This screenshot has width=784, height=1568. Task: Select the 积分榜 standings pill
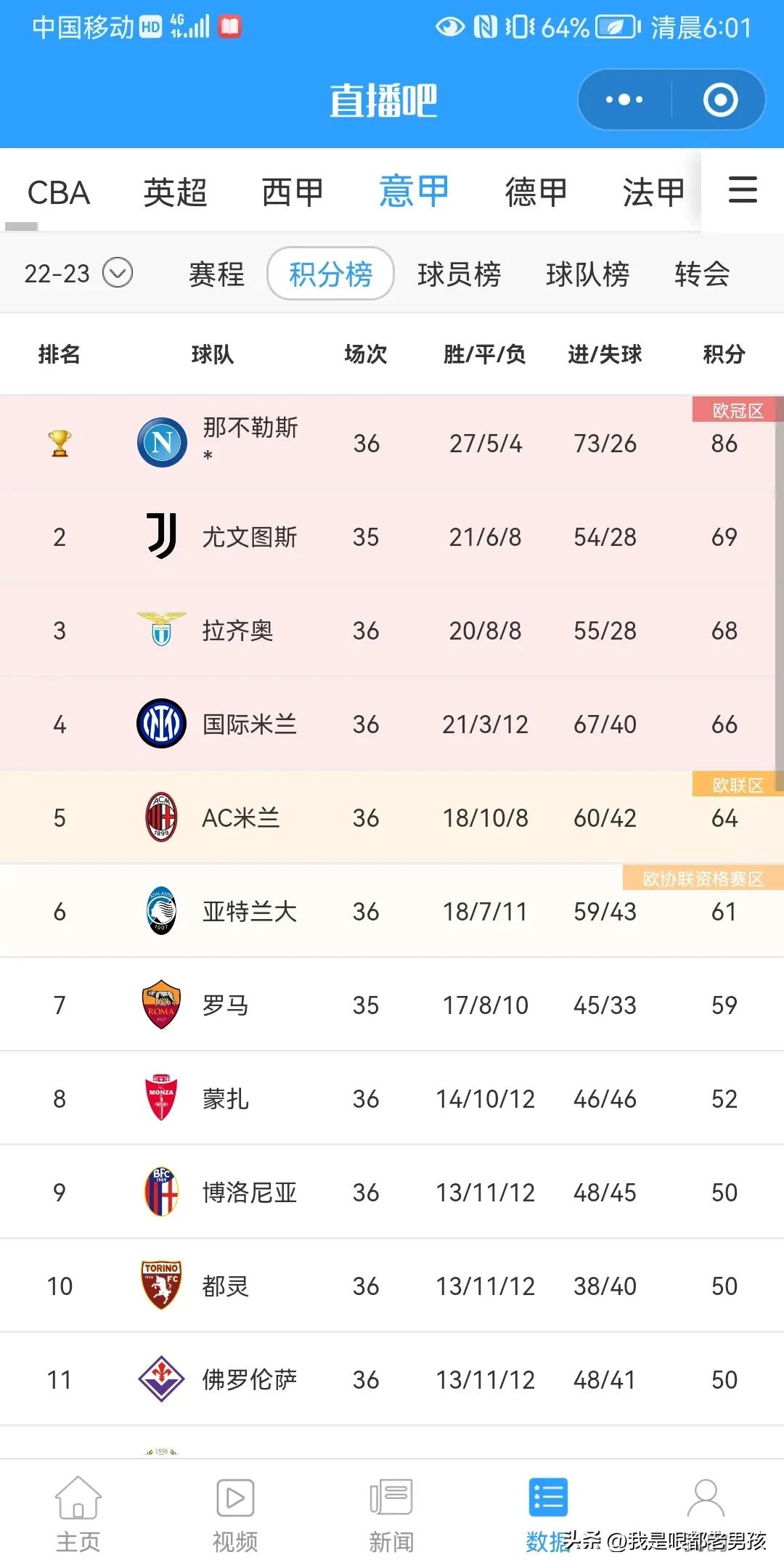[330, 274]
